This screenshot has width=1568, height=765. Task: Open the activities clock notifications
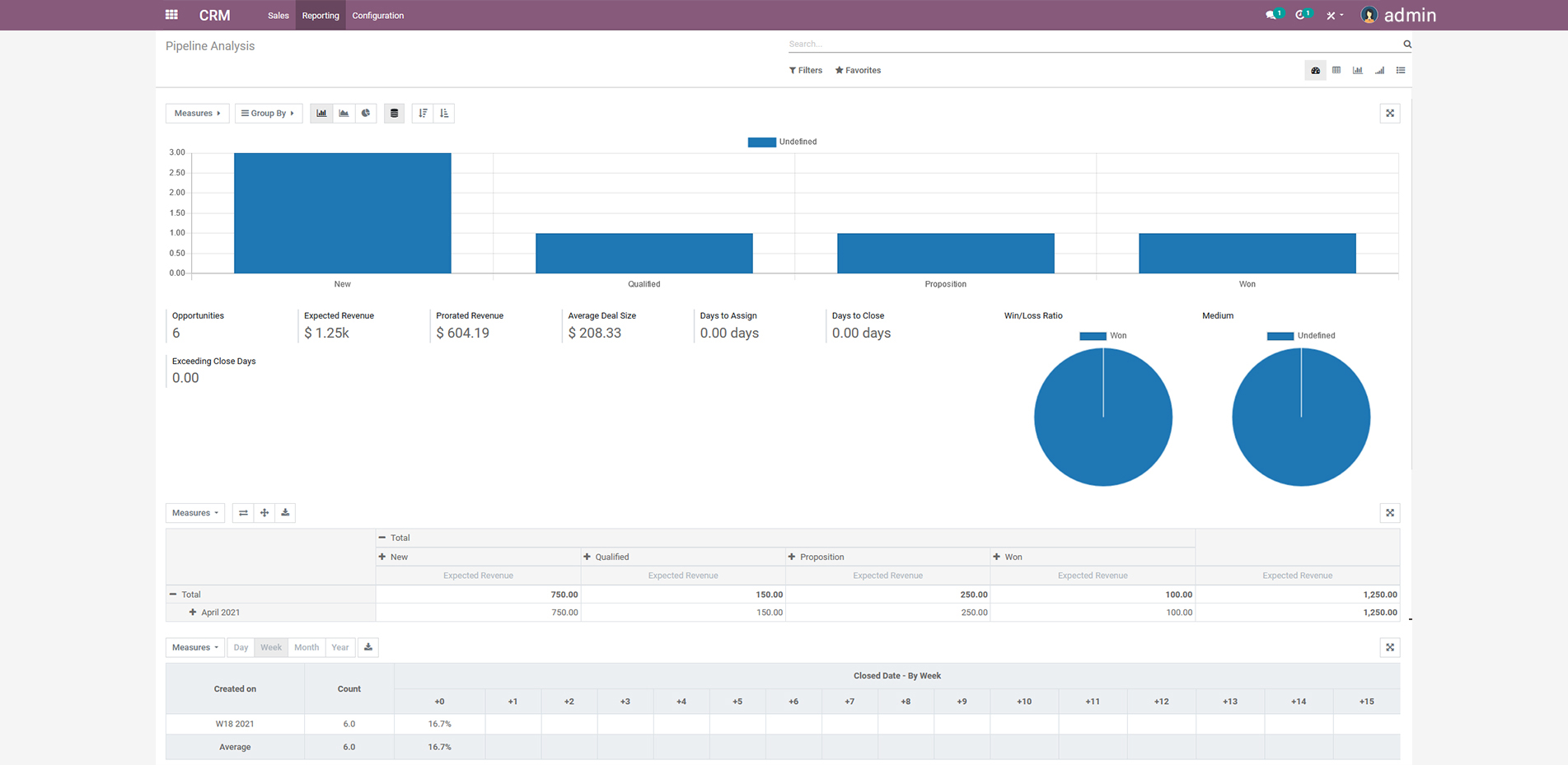click(1302, 15)
